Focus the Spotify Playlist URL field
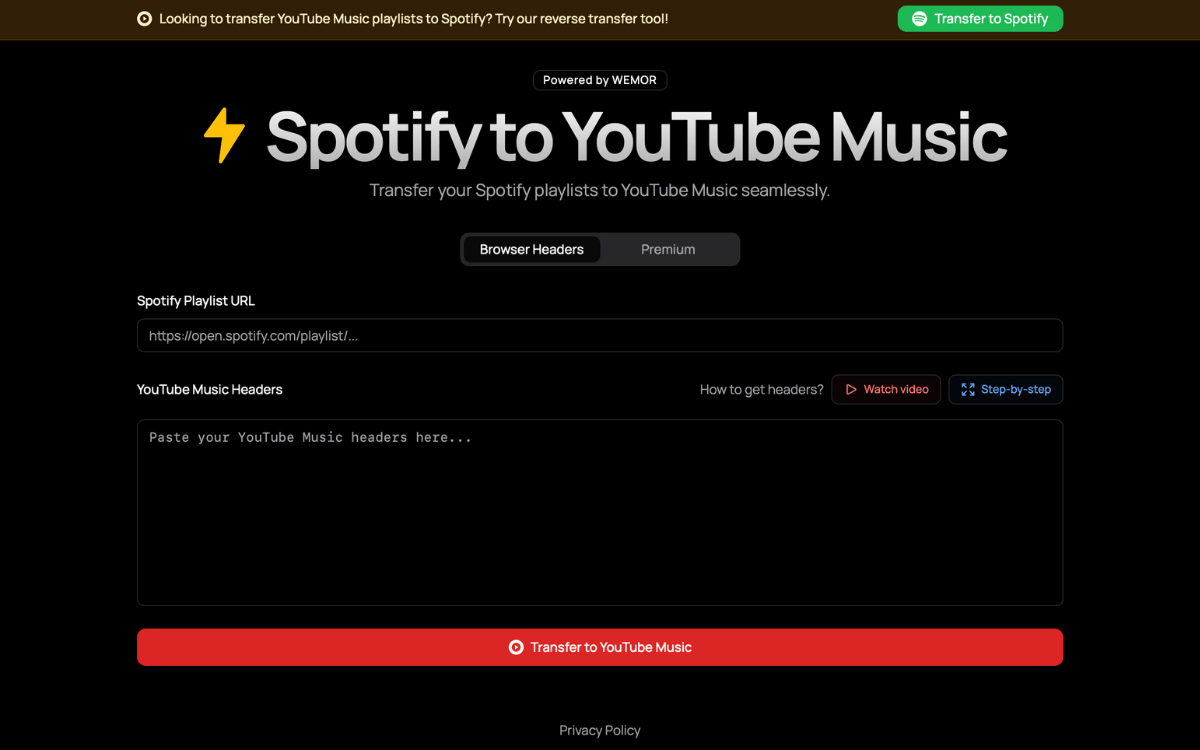Image resolution: width=1200 pixels, height=750 pixels. point(600,336)
